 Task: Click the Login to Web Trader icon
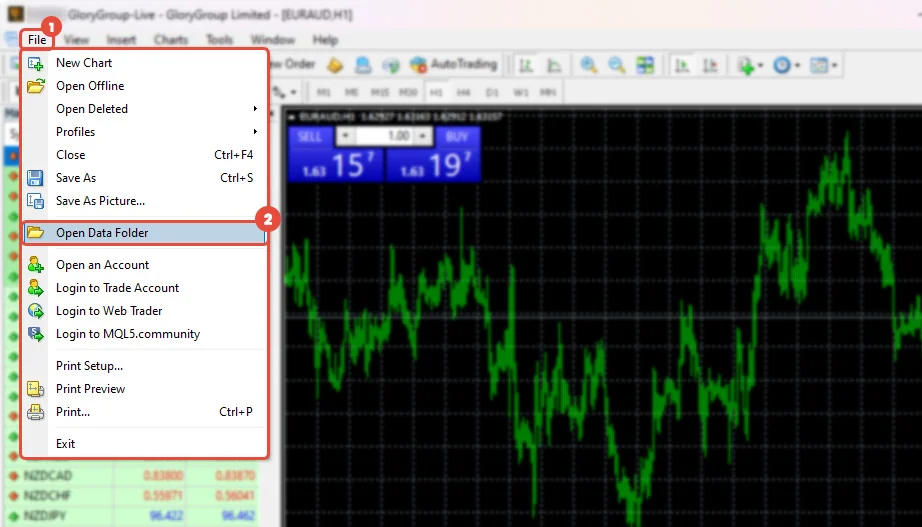click(x=36, y=311)
